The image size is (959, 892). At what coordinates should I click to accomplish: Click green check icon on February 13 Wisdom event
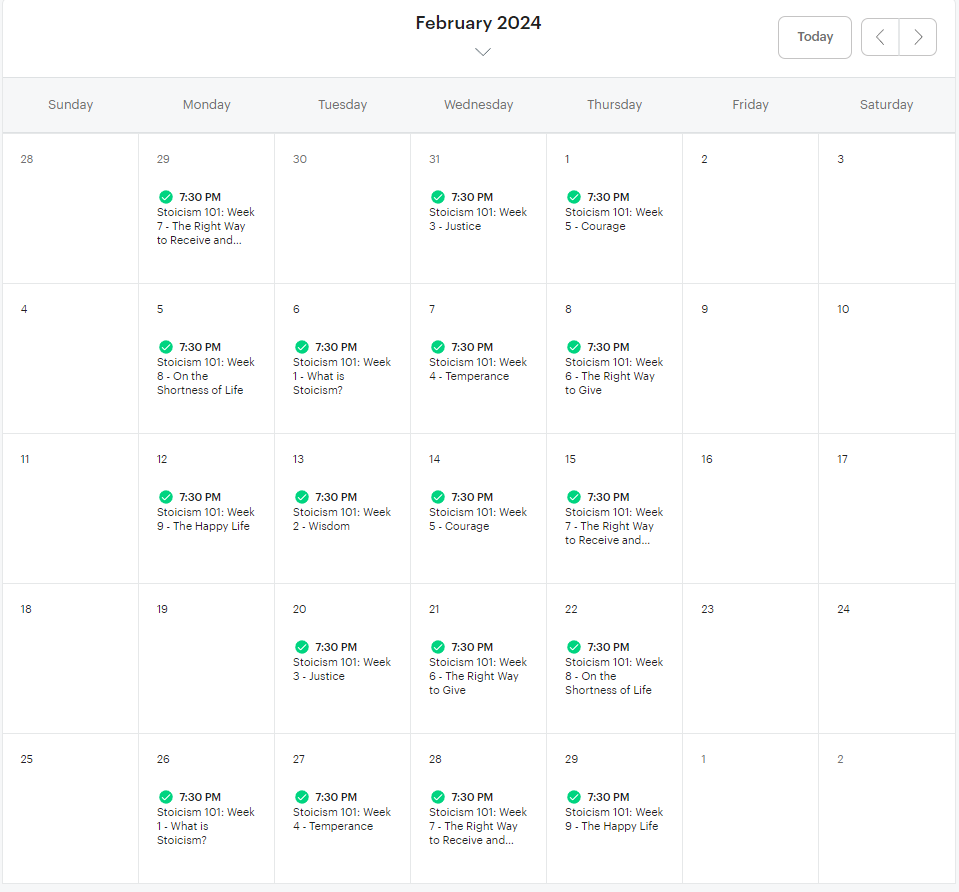[302, 497]
